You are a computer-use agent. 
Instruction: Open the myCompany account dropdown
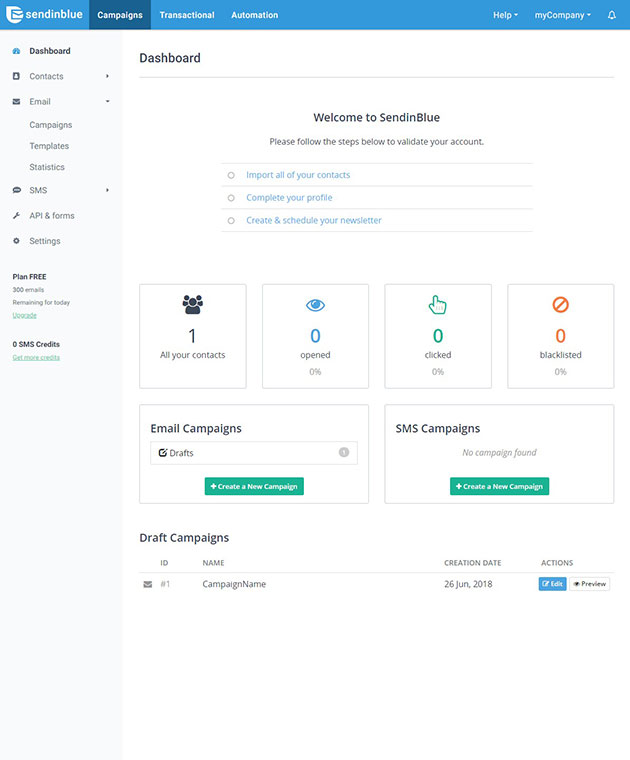click(563, 15)
